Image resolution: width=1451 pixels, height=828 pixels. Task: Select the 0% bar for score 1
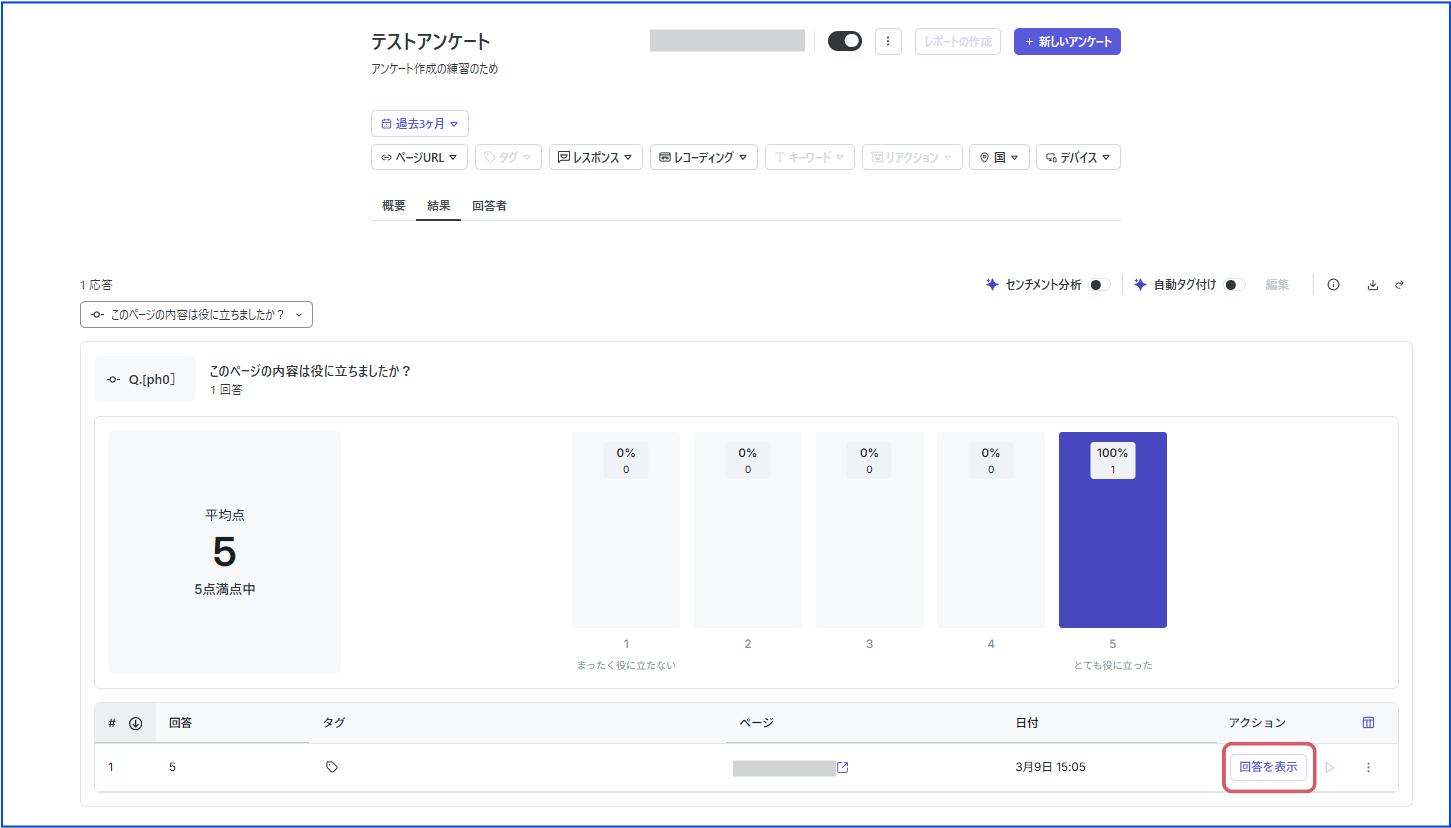[626, 530]
